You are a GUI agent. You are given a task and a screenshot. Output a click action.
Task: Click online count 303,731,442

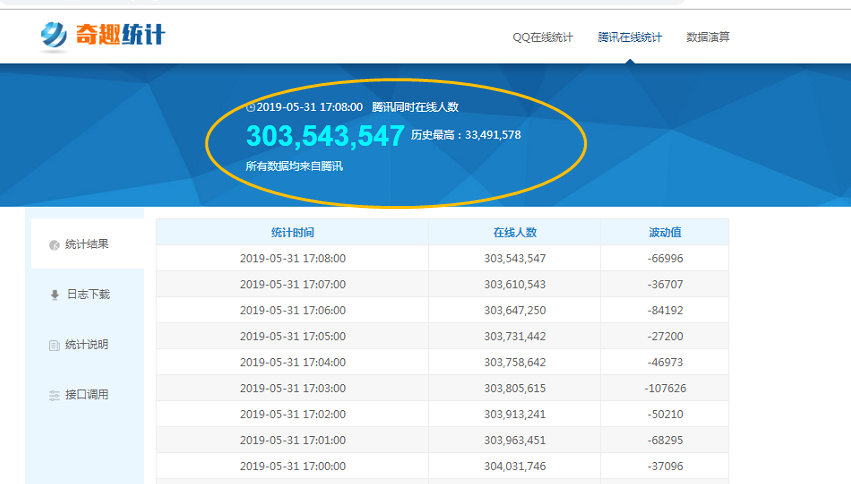pos(515,336)
